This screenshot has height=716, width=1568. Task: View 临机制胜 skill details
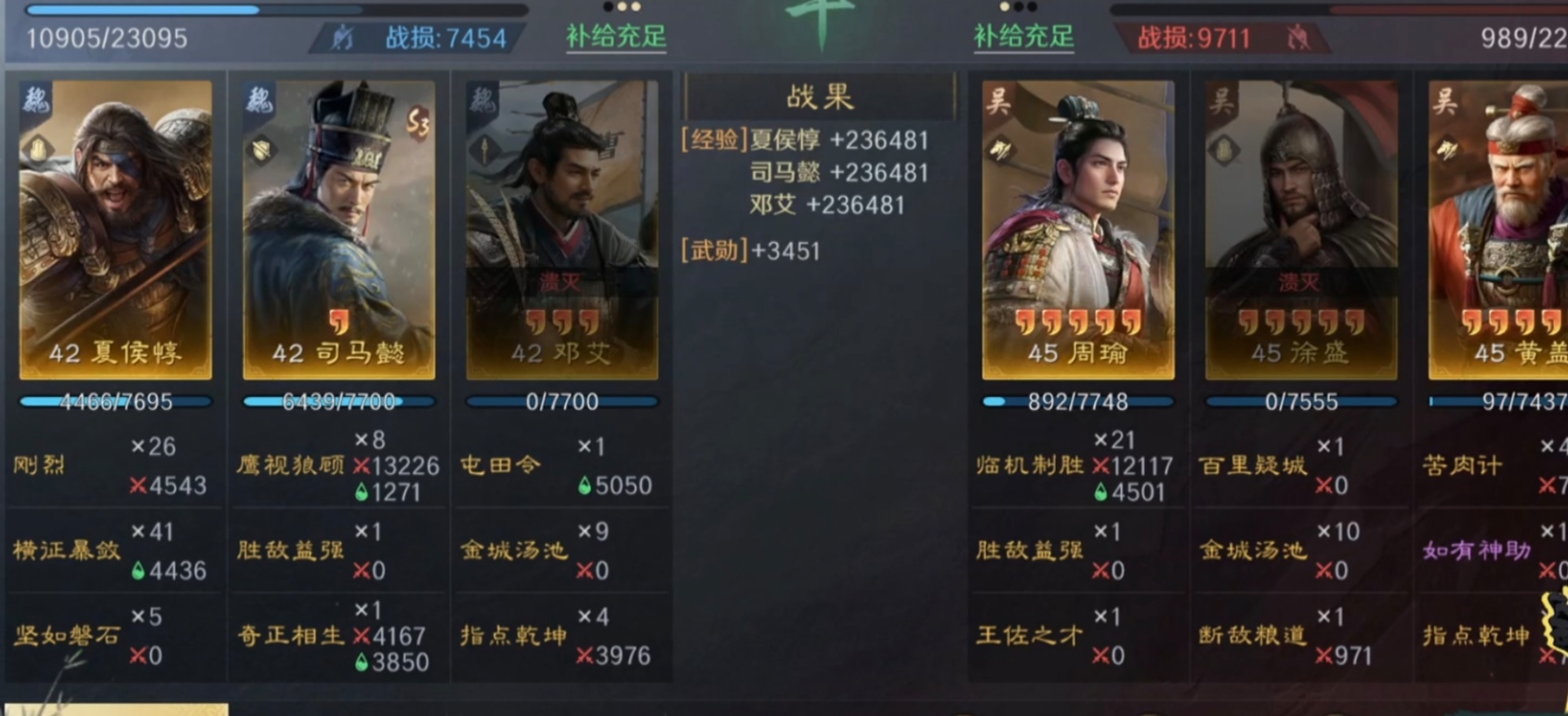[1030, 465]
